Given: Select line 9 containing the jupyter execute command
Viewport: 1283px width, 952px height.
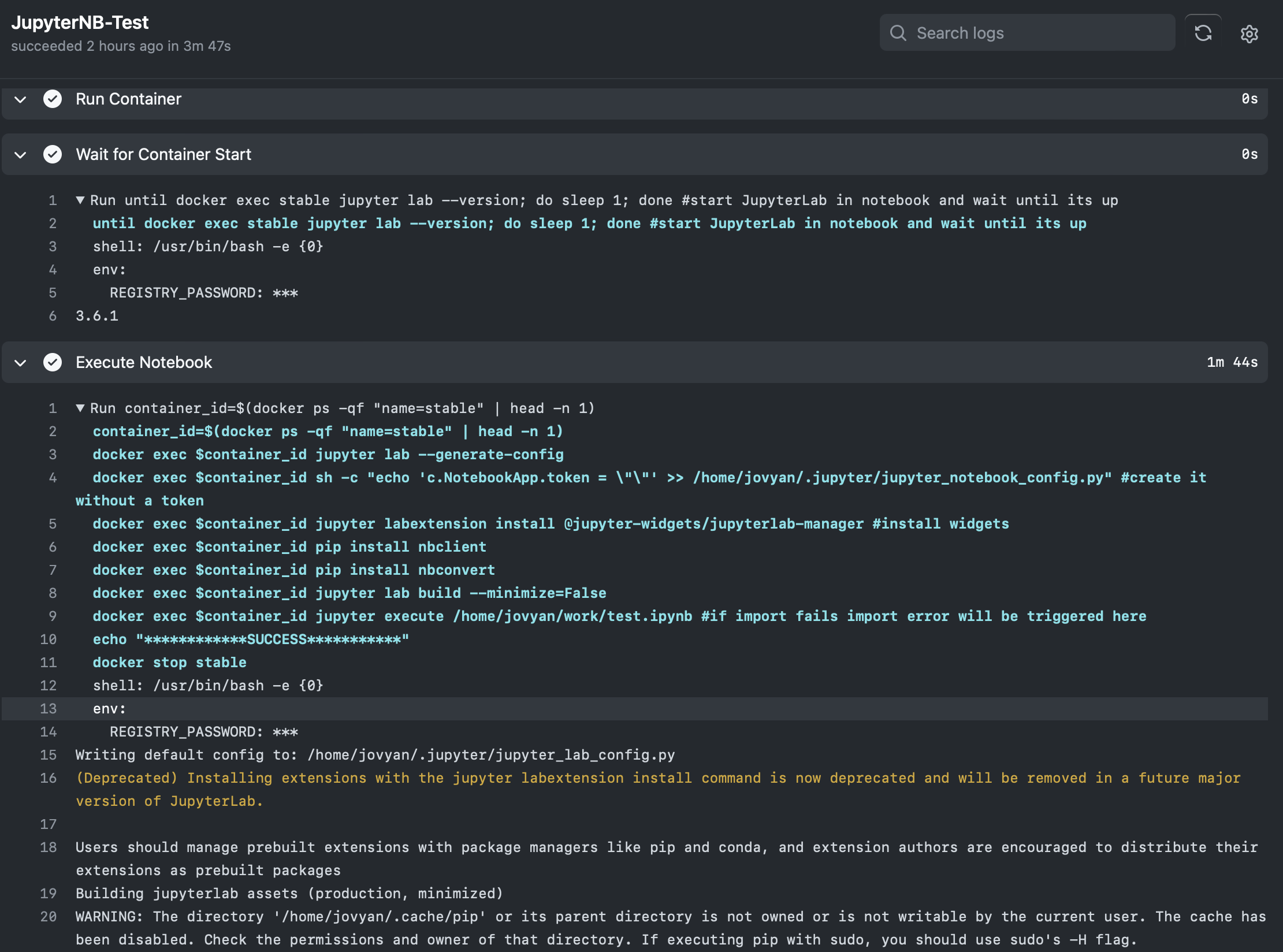Looking at the screenshot, I should 53,616.
